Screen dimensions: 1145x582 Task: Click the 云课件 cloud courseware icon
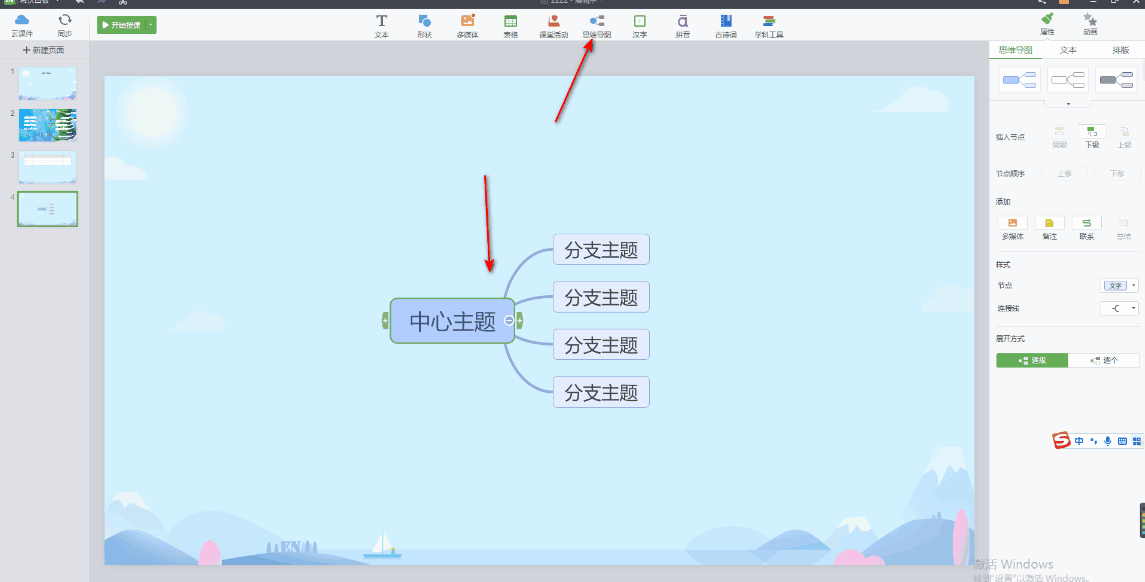tap(22, 25)
